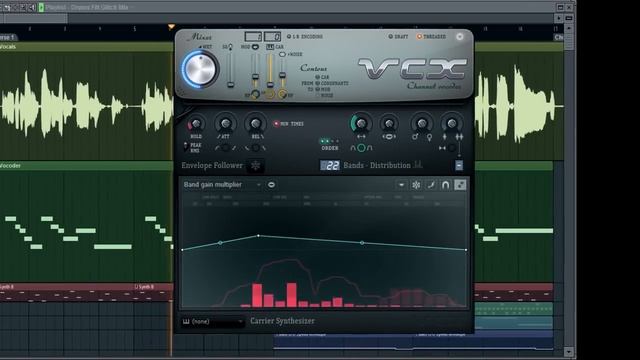Click the band width multiplier knob

[389, 123]
